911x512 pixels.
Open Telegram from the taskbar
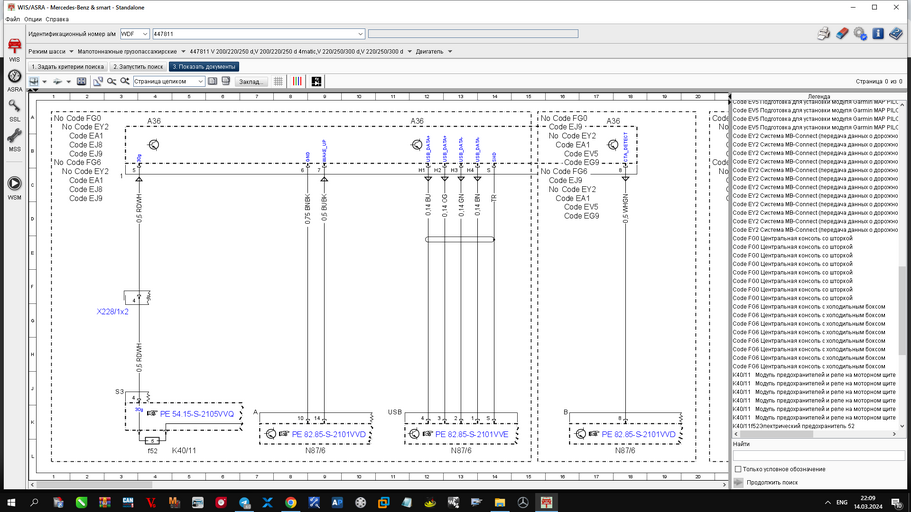coord(244,502)
